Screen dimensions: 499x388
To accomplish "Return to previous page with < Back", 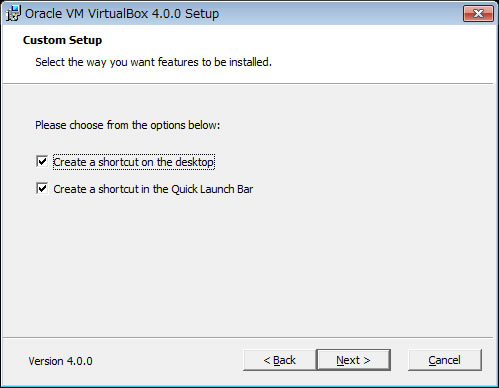I will click(280, 360).
